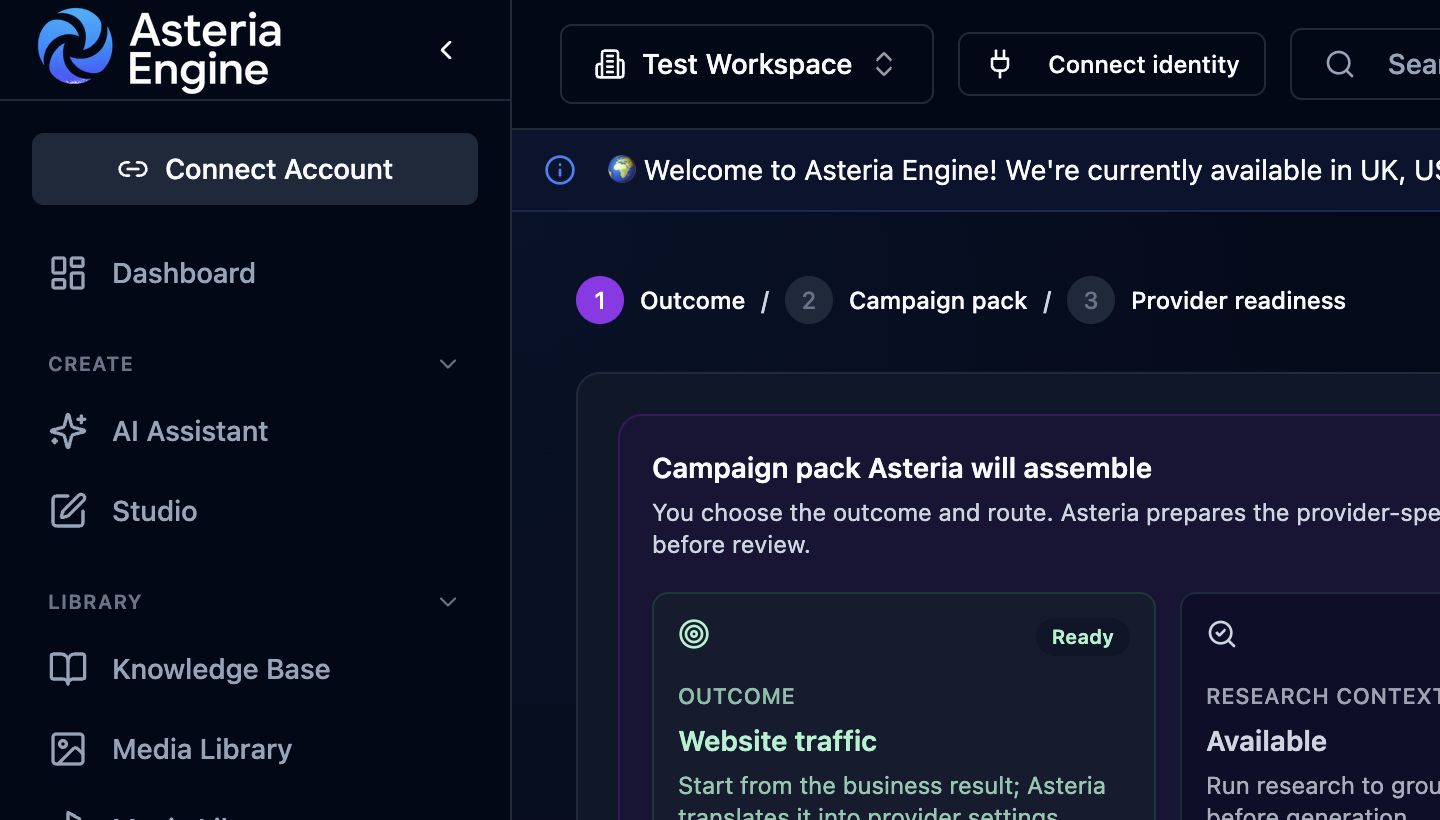Click the Available research context text
Viewport: 1440px width, 820px height.
point(1267,741)
